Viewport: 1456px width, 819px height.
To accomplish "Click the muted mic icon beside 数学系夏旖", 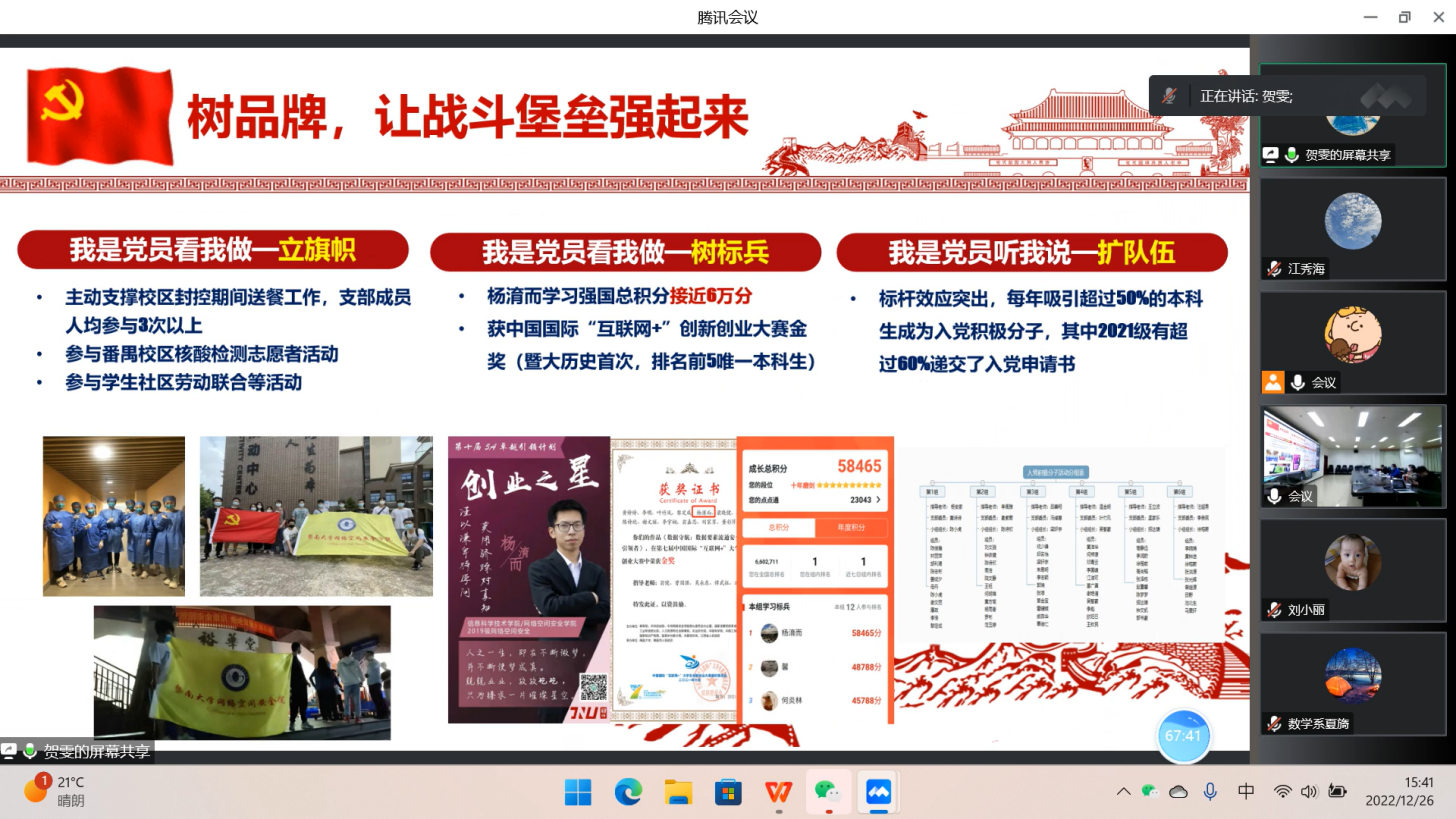I will pyautogui.click(x=1274, y=724).
